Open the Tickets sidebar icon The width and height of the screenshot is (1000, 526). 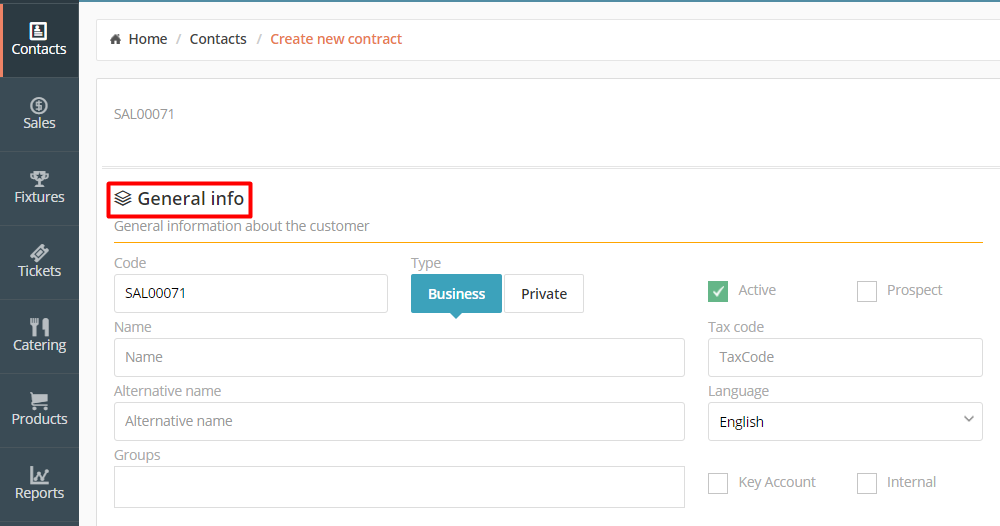pyautogui.click(x=39, y=252)
